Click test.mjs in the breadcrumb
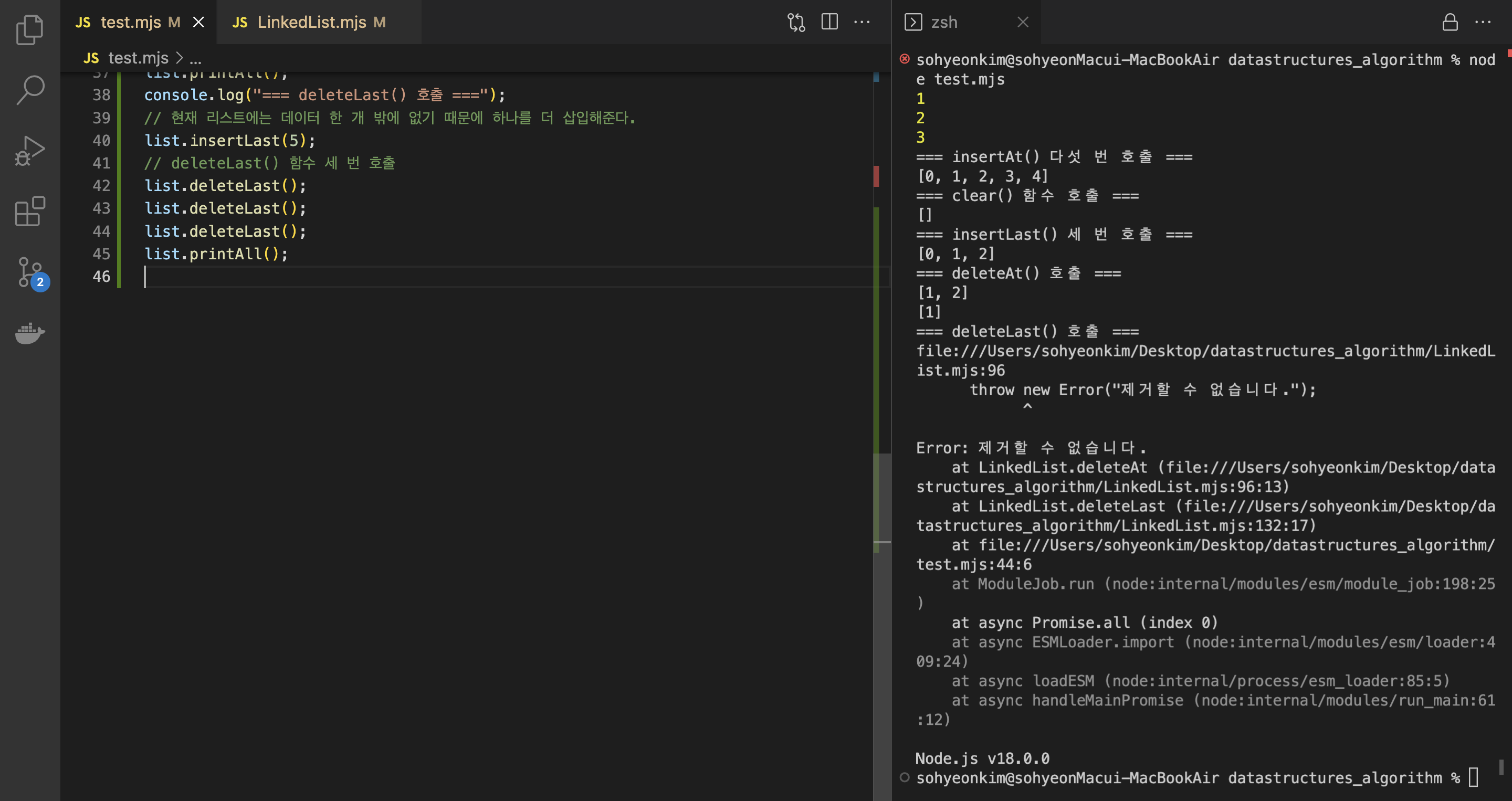 coord(138,58)
